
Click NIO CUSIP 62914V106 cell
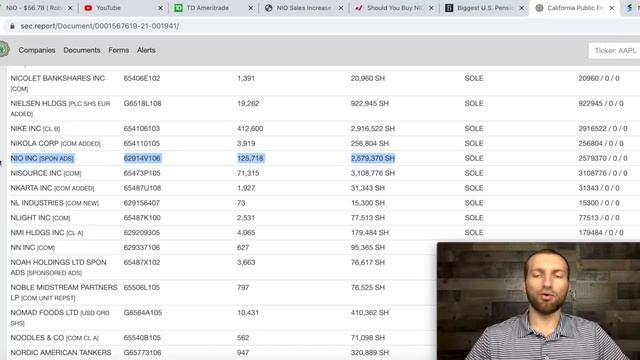click(x=142, y=158)
